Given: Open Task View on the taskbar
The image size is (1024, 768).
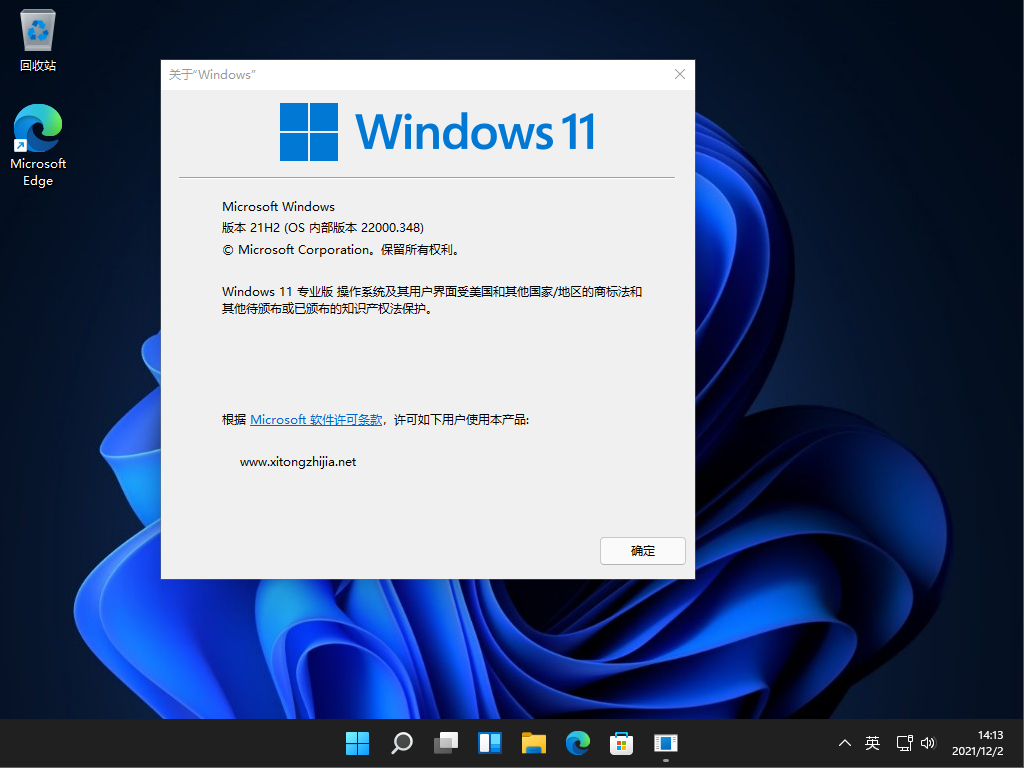Looking at the screenshot, I should click(x=445, y=743).
